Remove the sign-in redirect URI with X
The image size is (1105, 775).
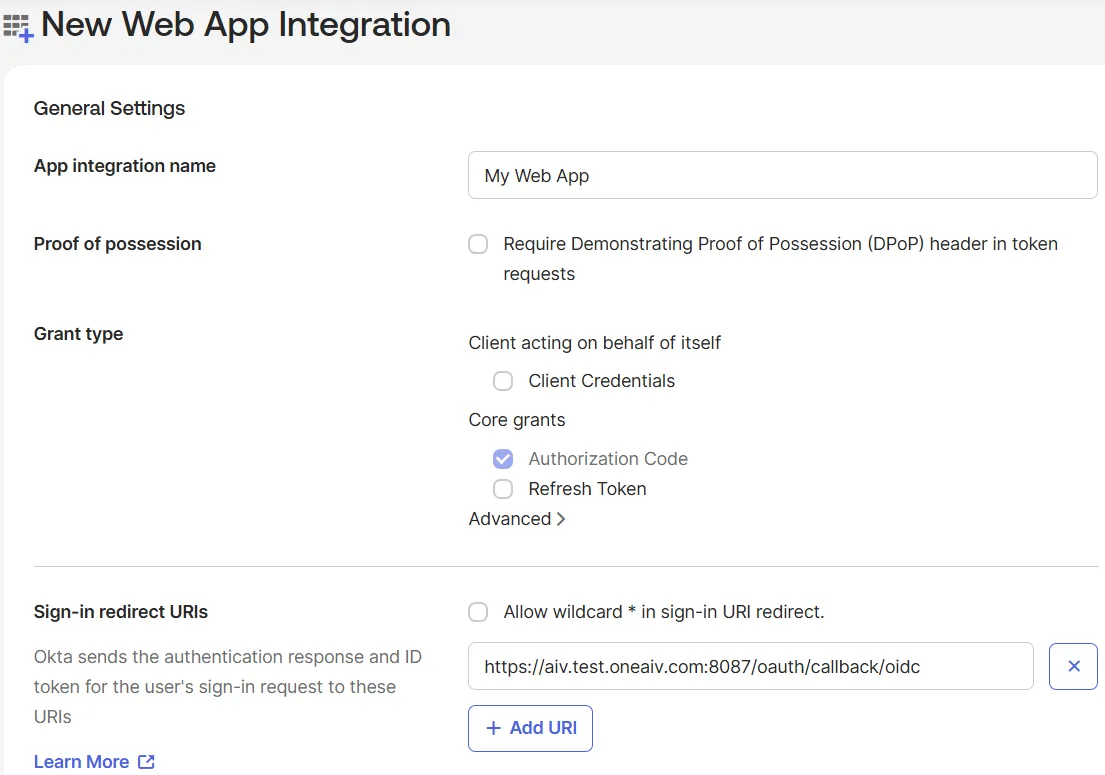[x=1073, y=666]
